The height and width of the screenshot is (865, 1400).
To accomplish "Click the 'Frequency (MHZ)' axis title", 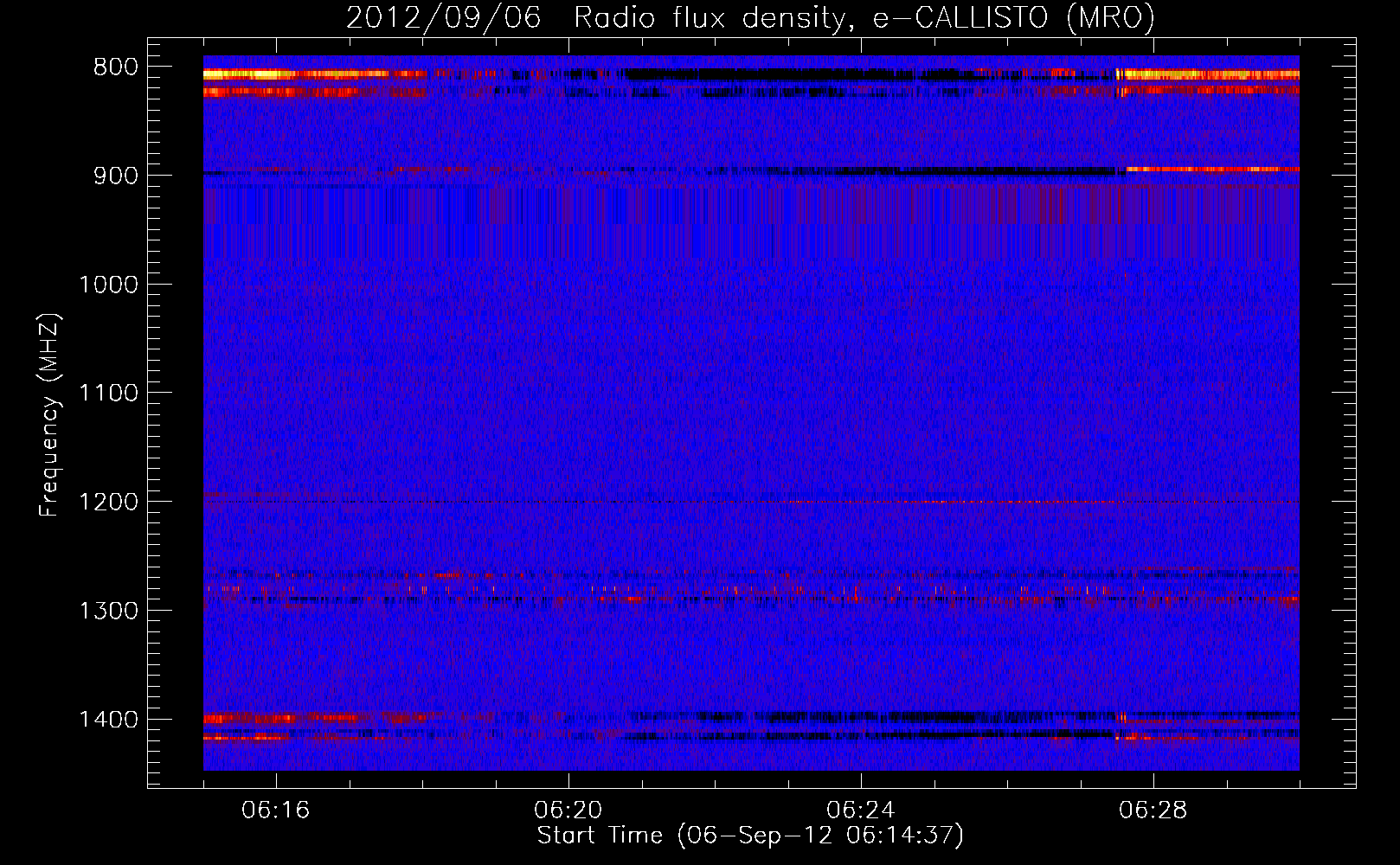I will [x=49, y=415].
